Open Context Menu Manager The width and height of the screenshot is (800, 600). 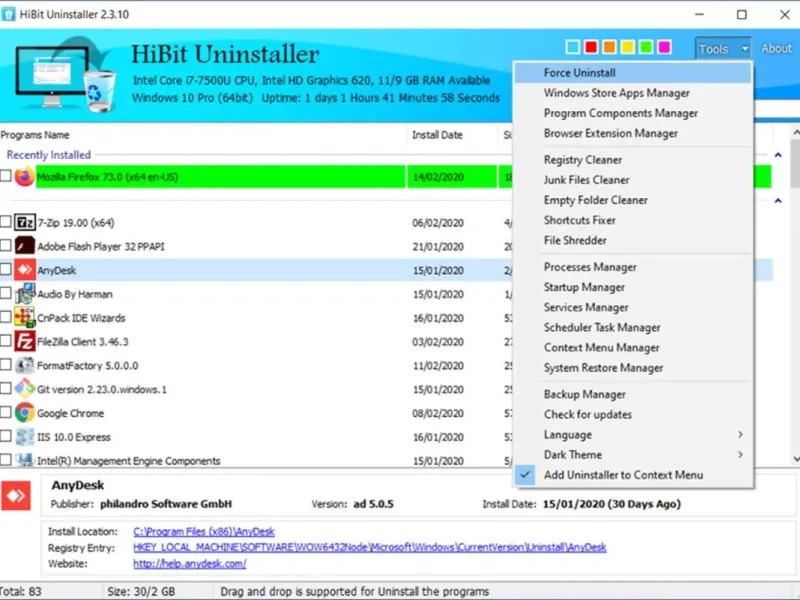tap(633, 347)
